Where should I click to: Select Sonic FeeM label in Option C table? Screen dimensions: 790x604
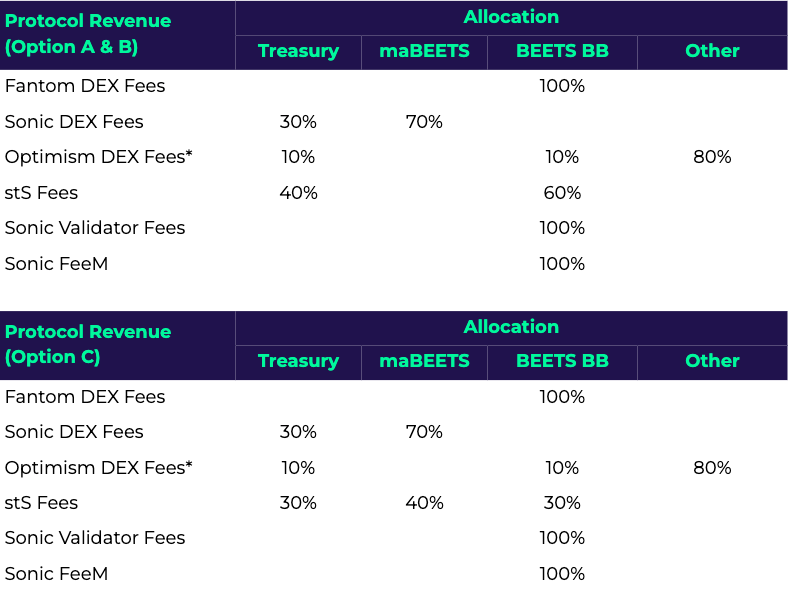click(x=56, y=574)
